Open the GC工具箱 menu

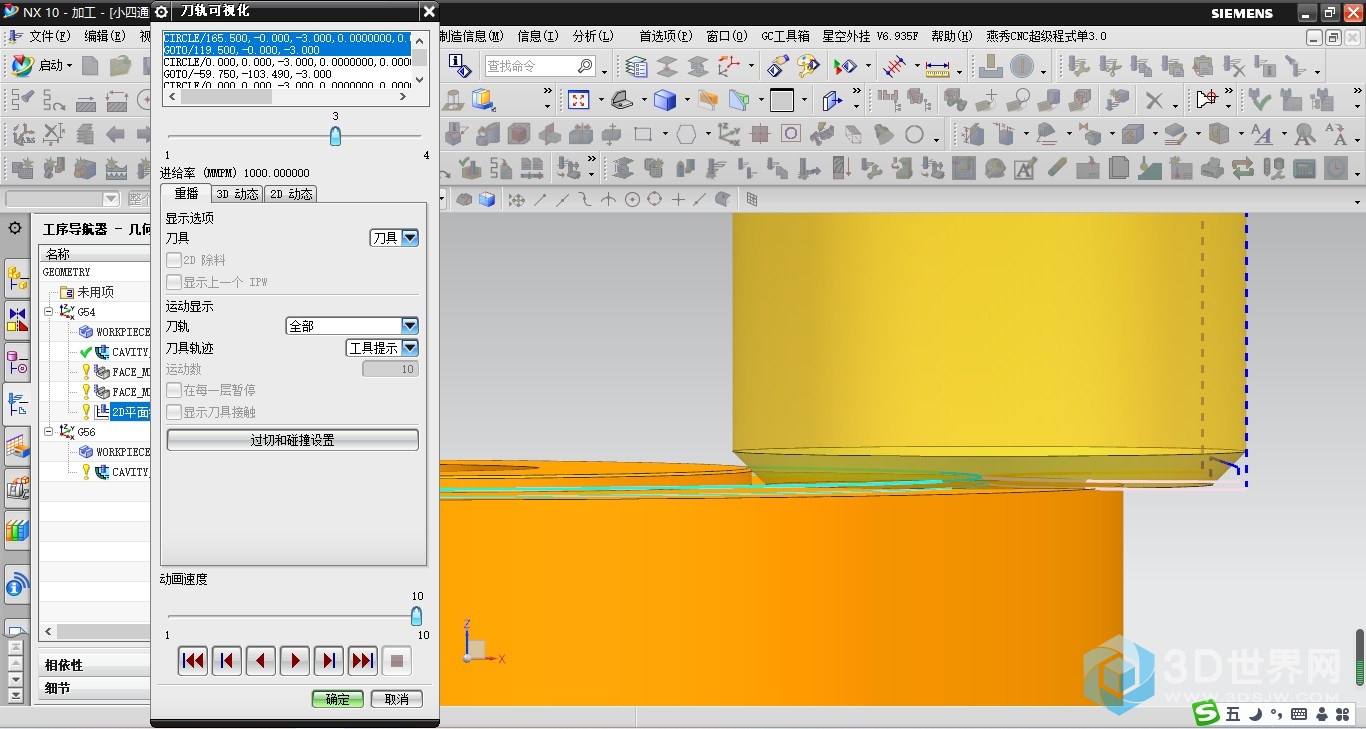[x=785, y=36]
